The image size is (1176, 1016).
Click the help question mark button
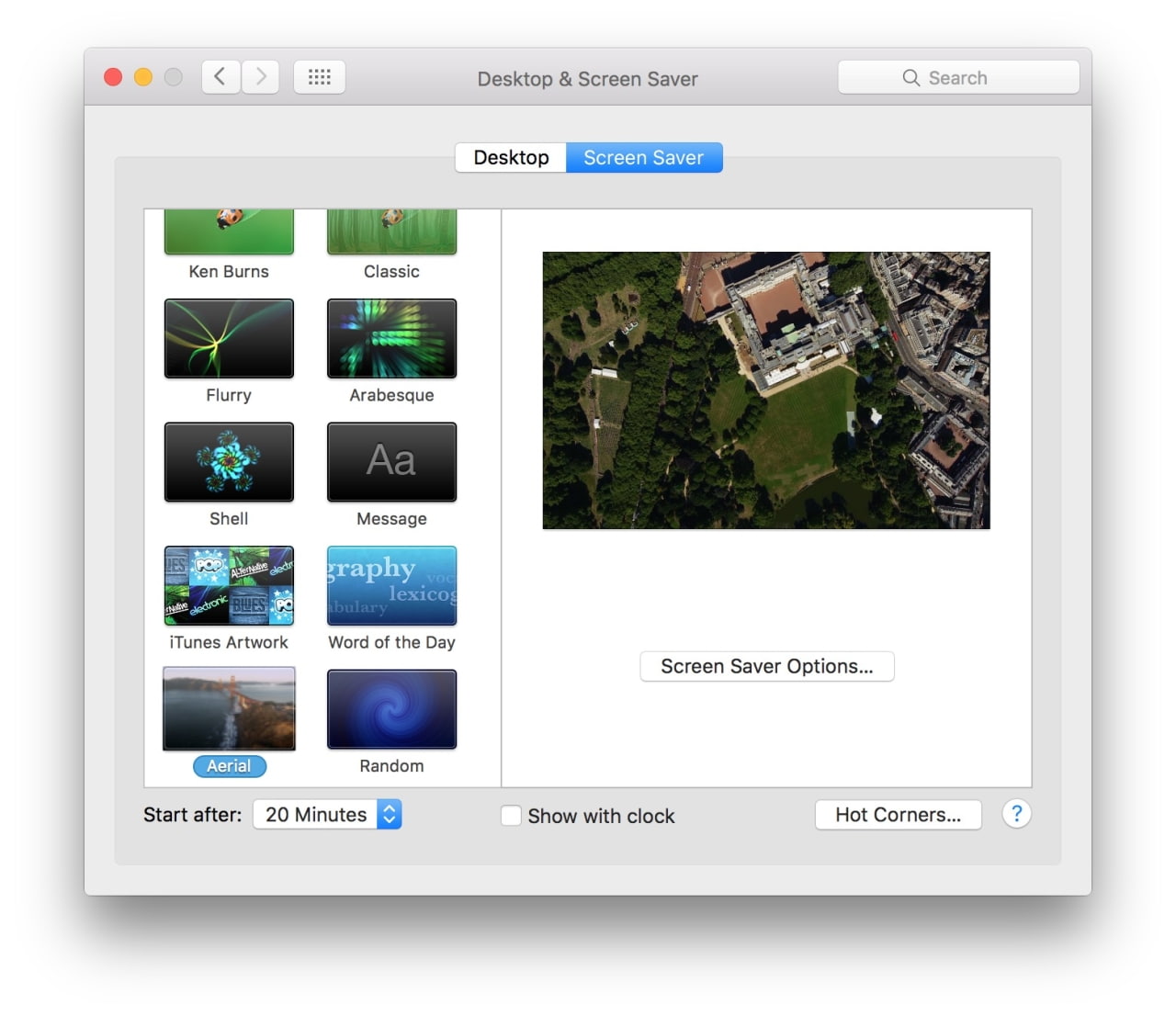click(1016, 814)
